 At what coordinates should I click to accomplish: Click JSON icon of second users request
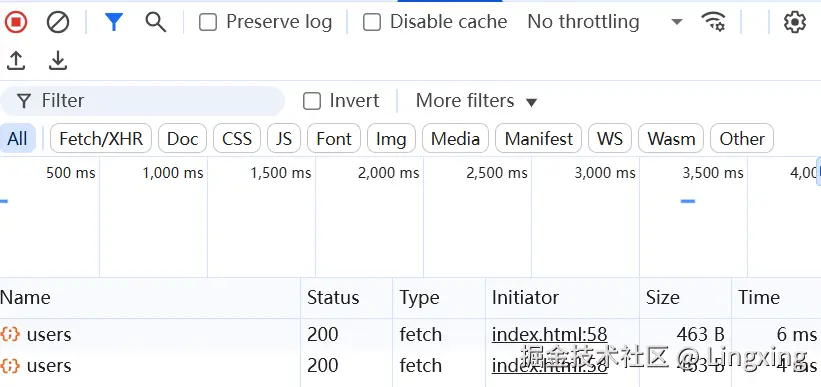pyautogui.click(x=10, y=366)
